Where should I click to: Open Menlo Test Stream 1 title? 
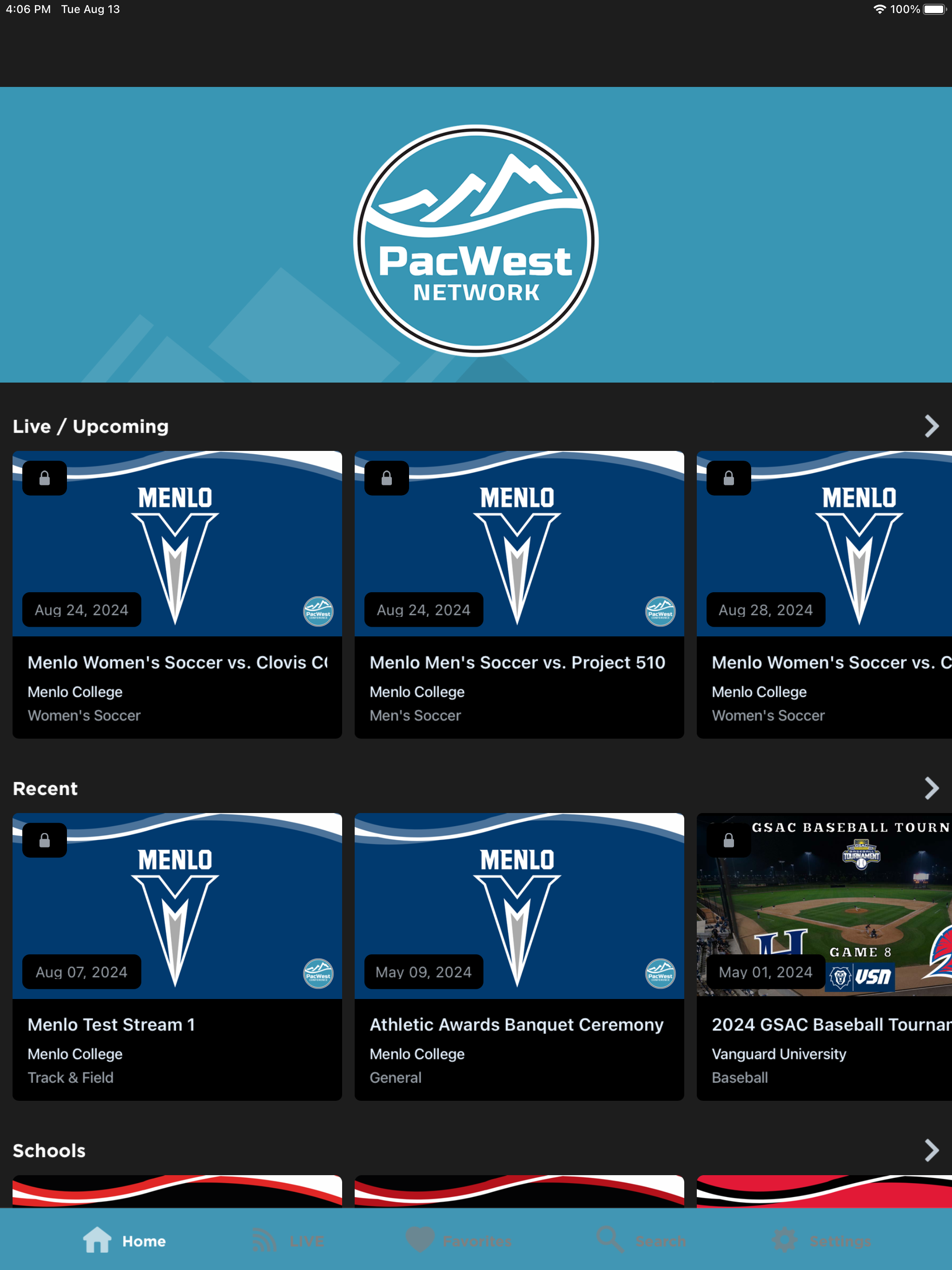coord(112,1025)
